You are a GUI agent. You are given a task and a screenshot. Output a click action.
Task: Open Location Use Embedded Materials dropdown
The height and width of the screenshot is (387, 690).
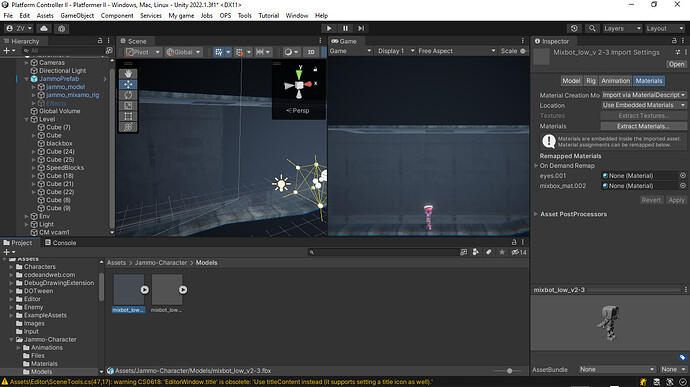[x=644, y=105]
